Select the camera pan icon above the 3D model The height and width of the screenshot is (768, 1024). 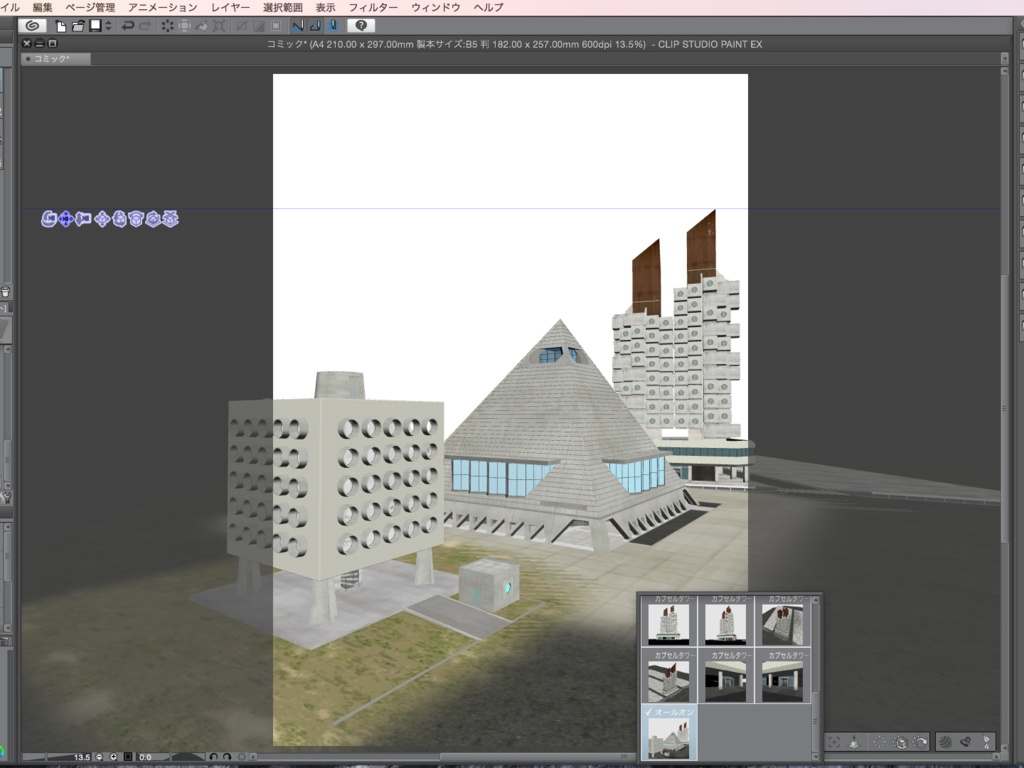(66, 219)
